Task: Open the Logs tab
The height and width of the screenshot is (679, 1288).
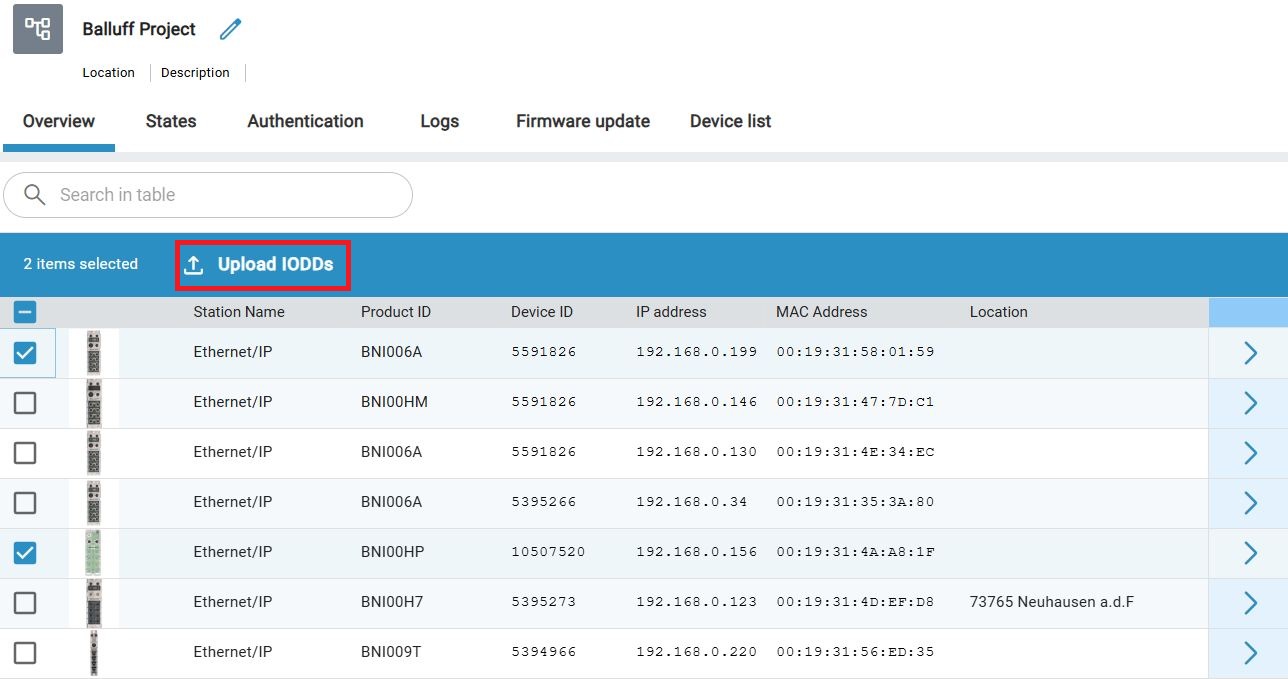Action: [x=440, y=121]
